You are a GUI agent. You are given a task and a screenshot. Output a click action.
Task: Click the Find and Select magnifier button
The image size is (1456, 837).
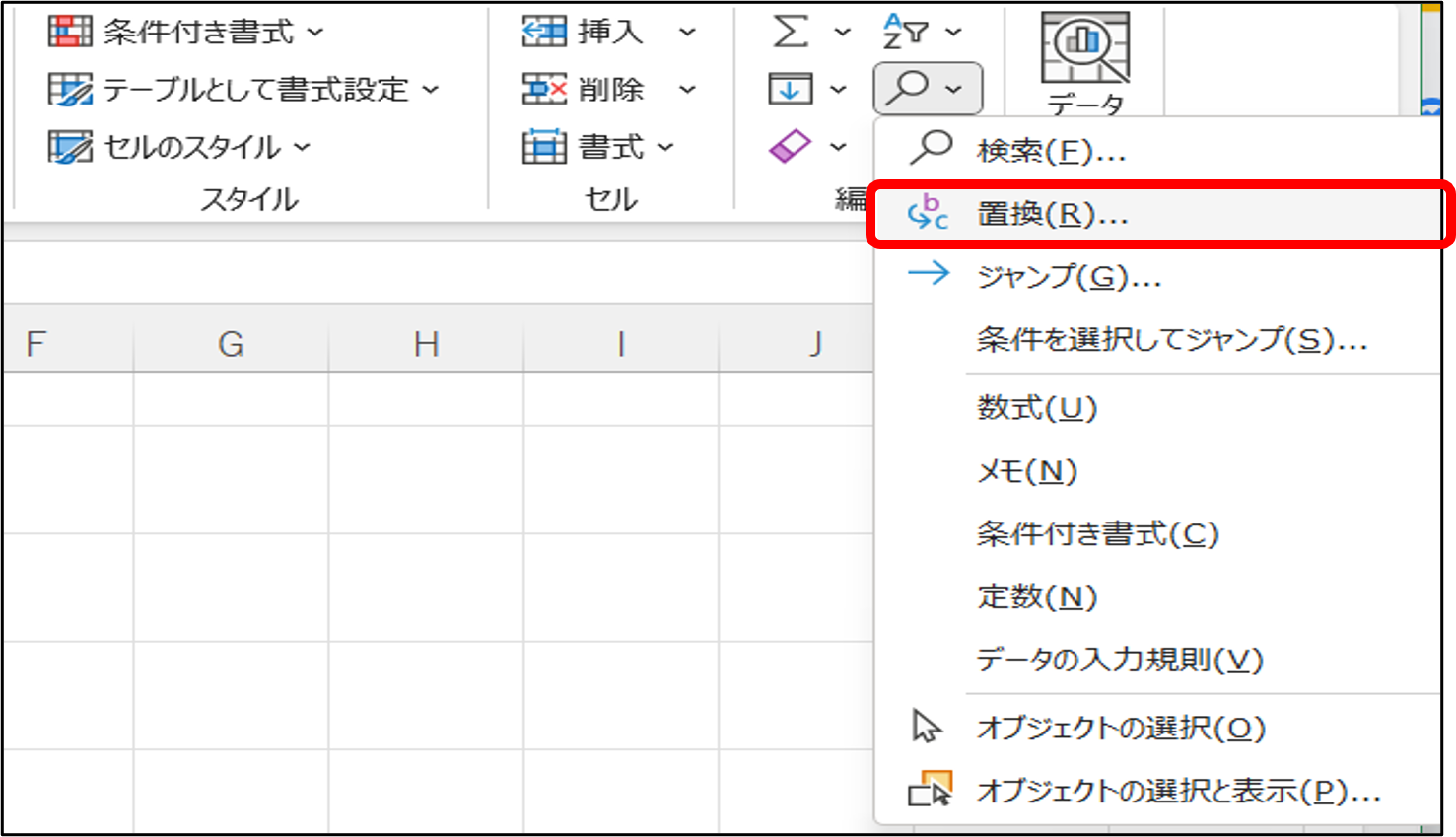pyautogui.click(x=928, y=89)
